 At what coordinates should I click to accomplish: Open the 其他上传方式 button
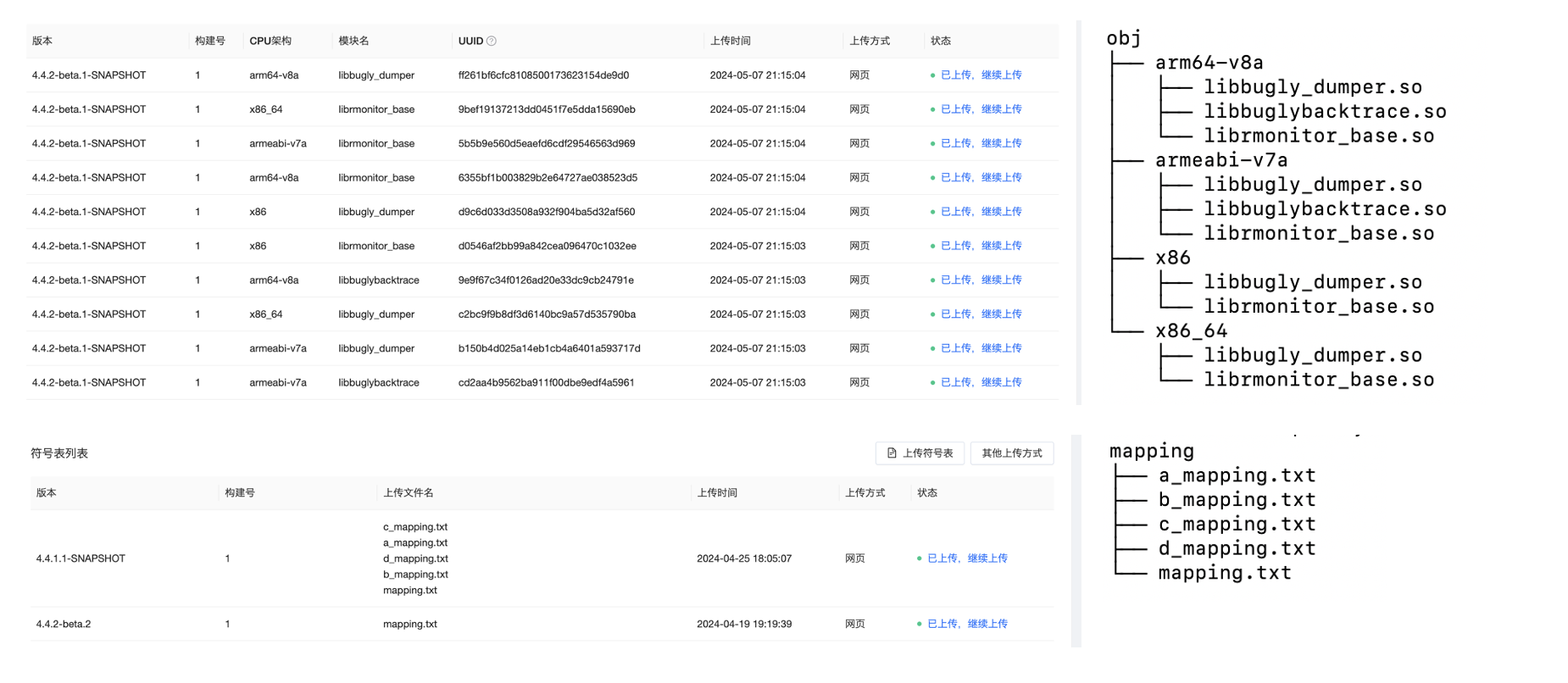1012,453
